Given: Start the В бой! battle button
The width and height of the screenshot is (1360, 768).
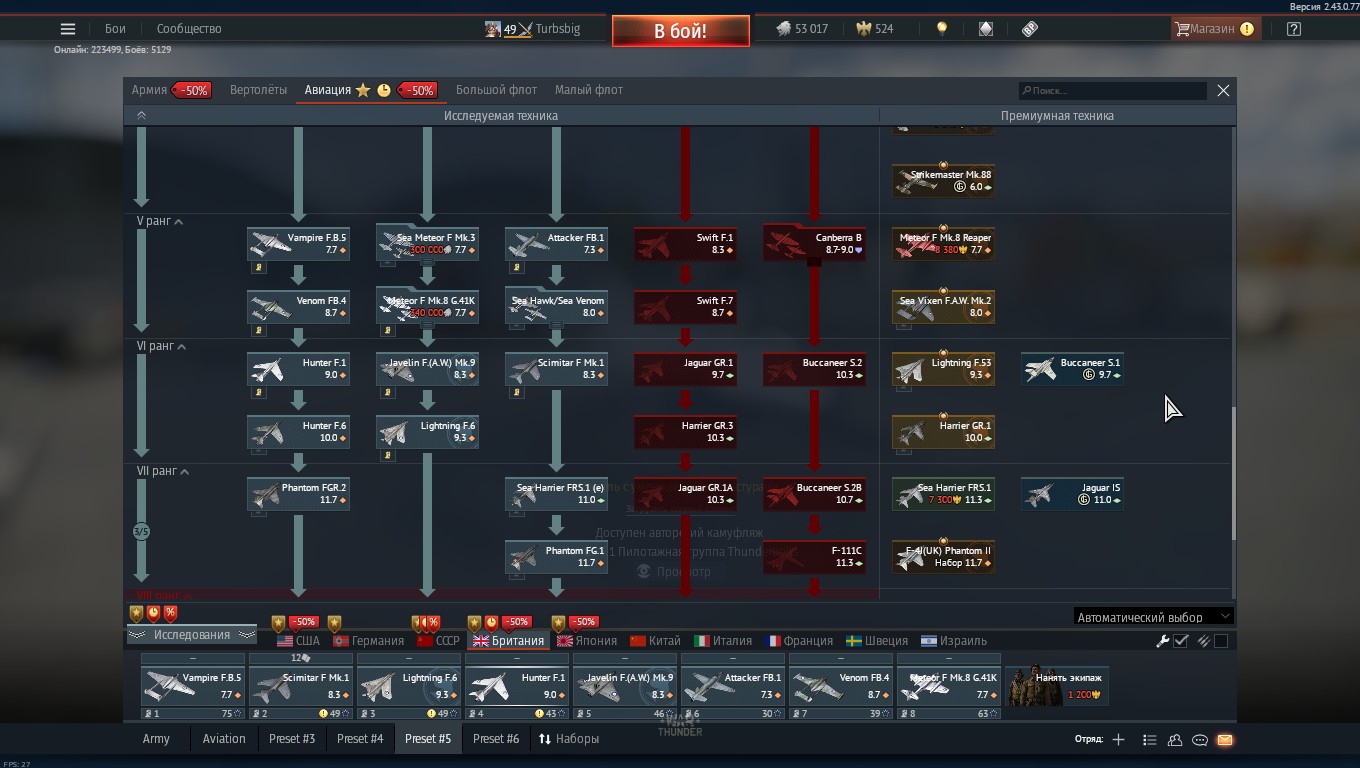Looking at the screenshot, I should point(681,31).
